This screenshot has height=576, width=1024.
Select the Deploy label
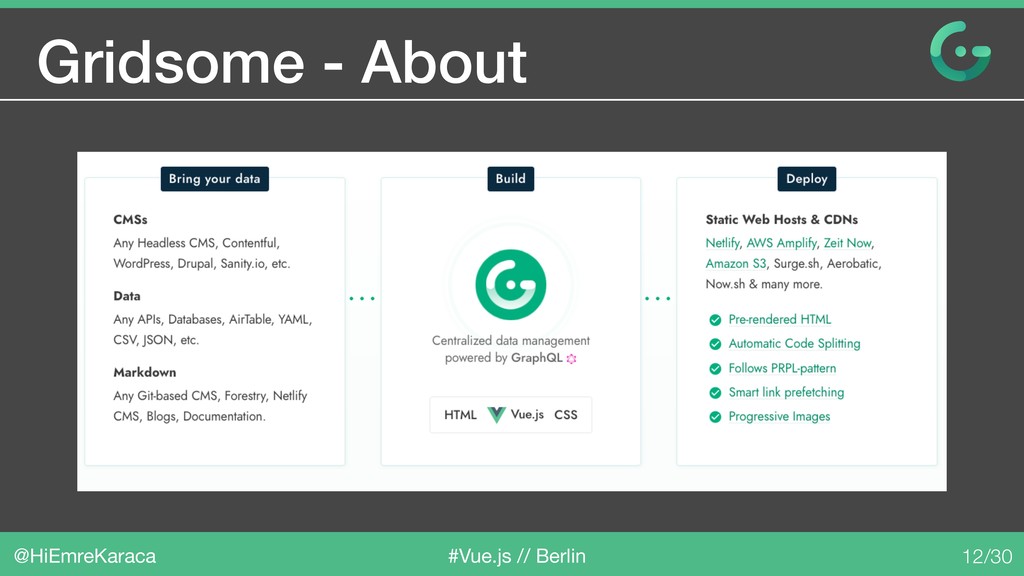(x=807, y=179)
